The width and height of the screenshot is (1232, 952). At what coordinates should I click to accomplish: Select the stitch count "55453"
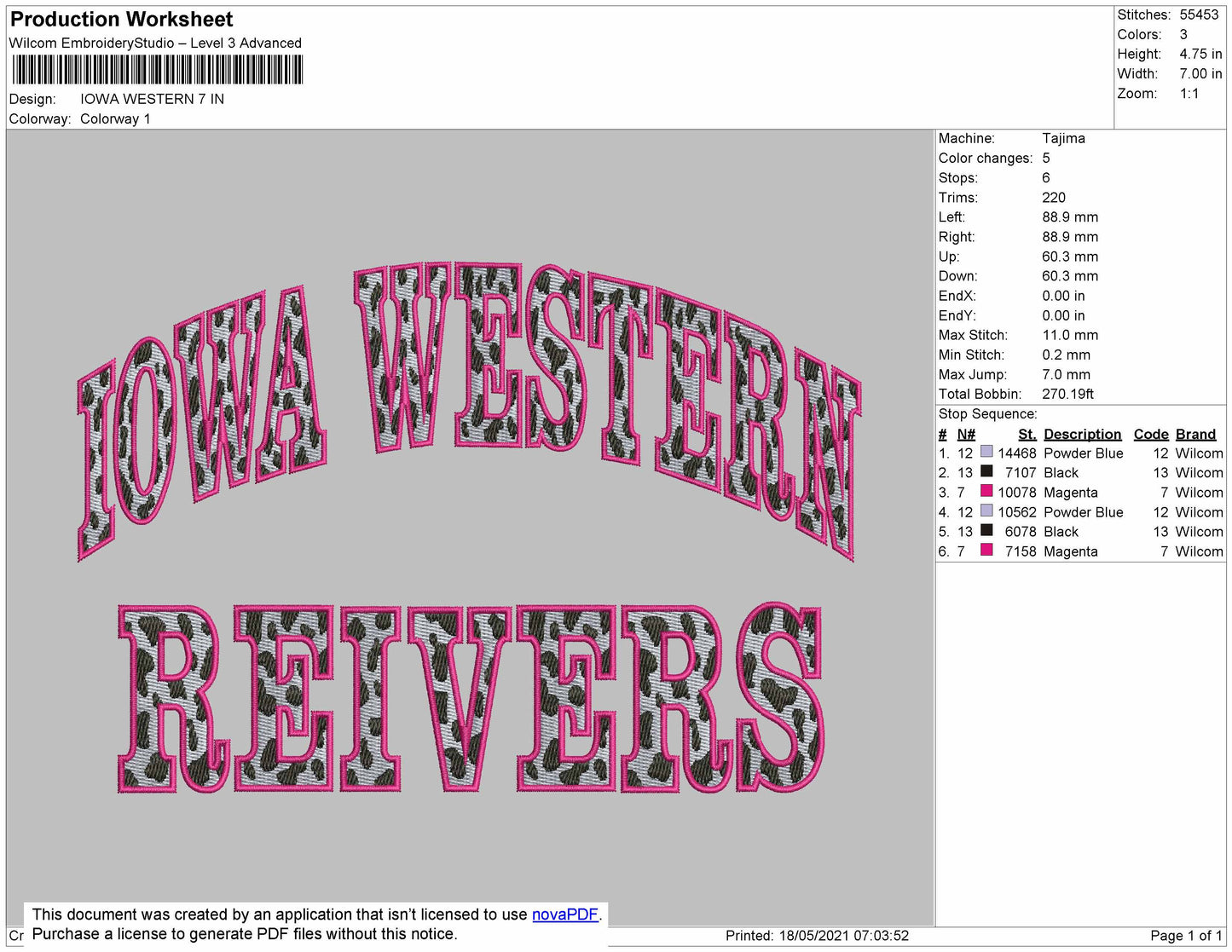click(x=1200, y=15)
